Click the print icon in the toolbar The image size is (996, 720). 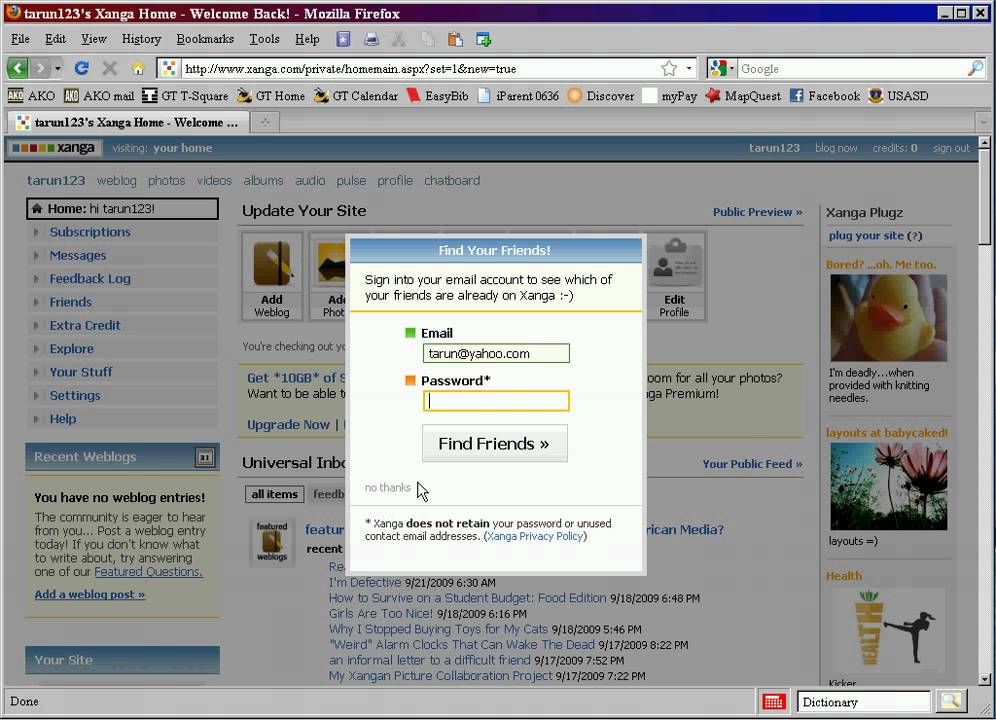point(371,39)
